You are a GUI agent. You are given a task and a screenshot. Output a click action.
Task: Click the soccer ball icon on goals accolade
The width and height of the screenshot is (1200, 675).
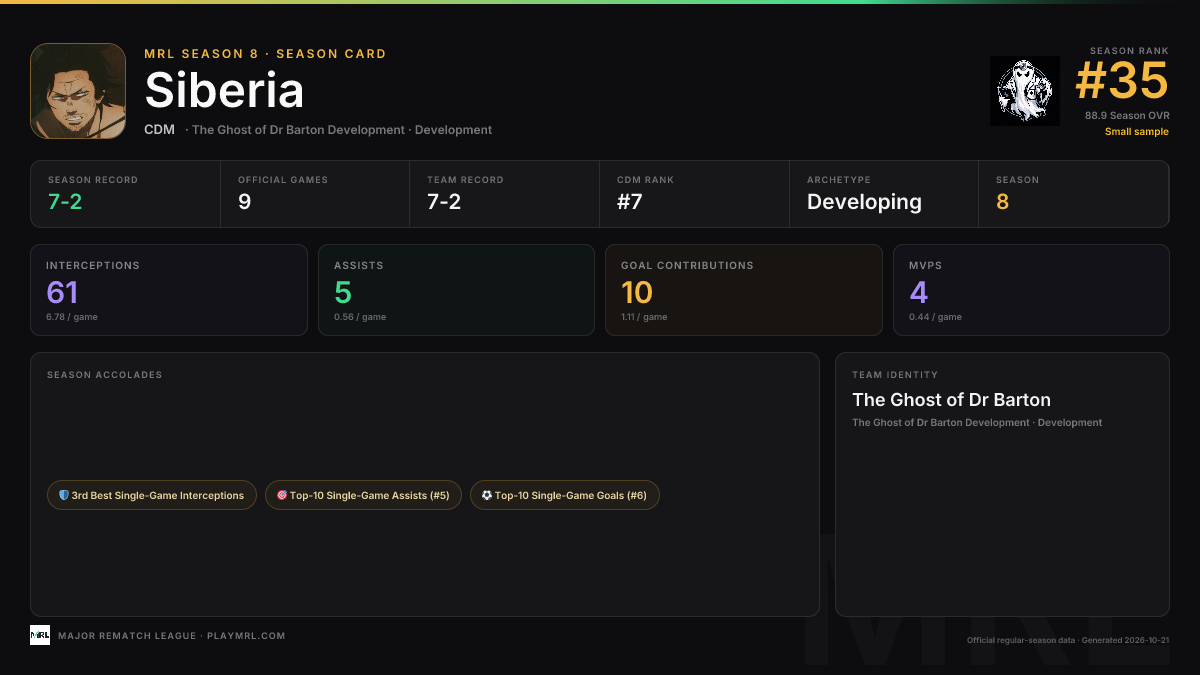pos(487,495)
